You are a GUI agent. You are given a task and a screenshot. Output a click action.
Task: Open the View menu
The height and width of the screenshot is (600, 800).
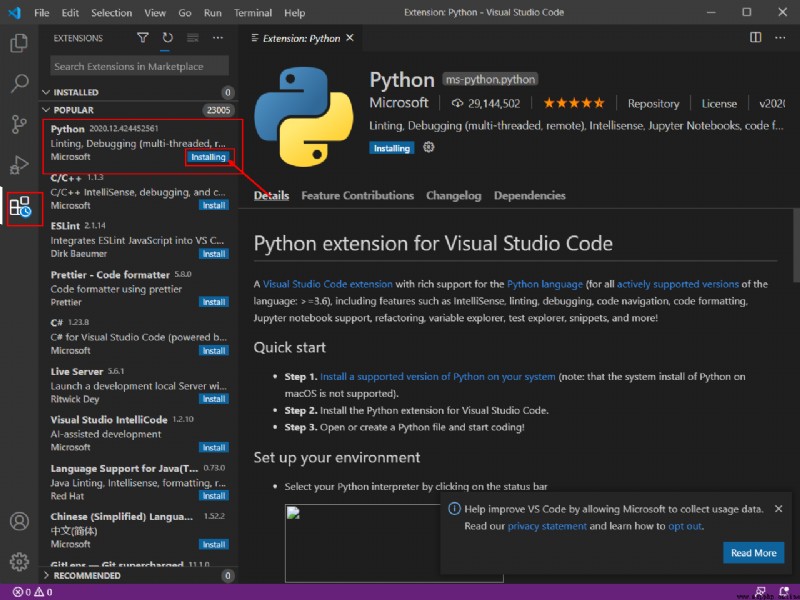pyautogui.click(x=155, y=13)
